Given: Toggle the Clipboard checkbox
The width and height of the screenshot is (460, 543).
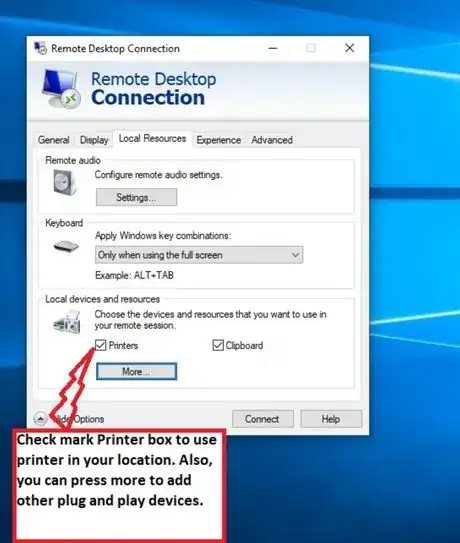Looking at the screenshot, I should [218, 345].
